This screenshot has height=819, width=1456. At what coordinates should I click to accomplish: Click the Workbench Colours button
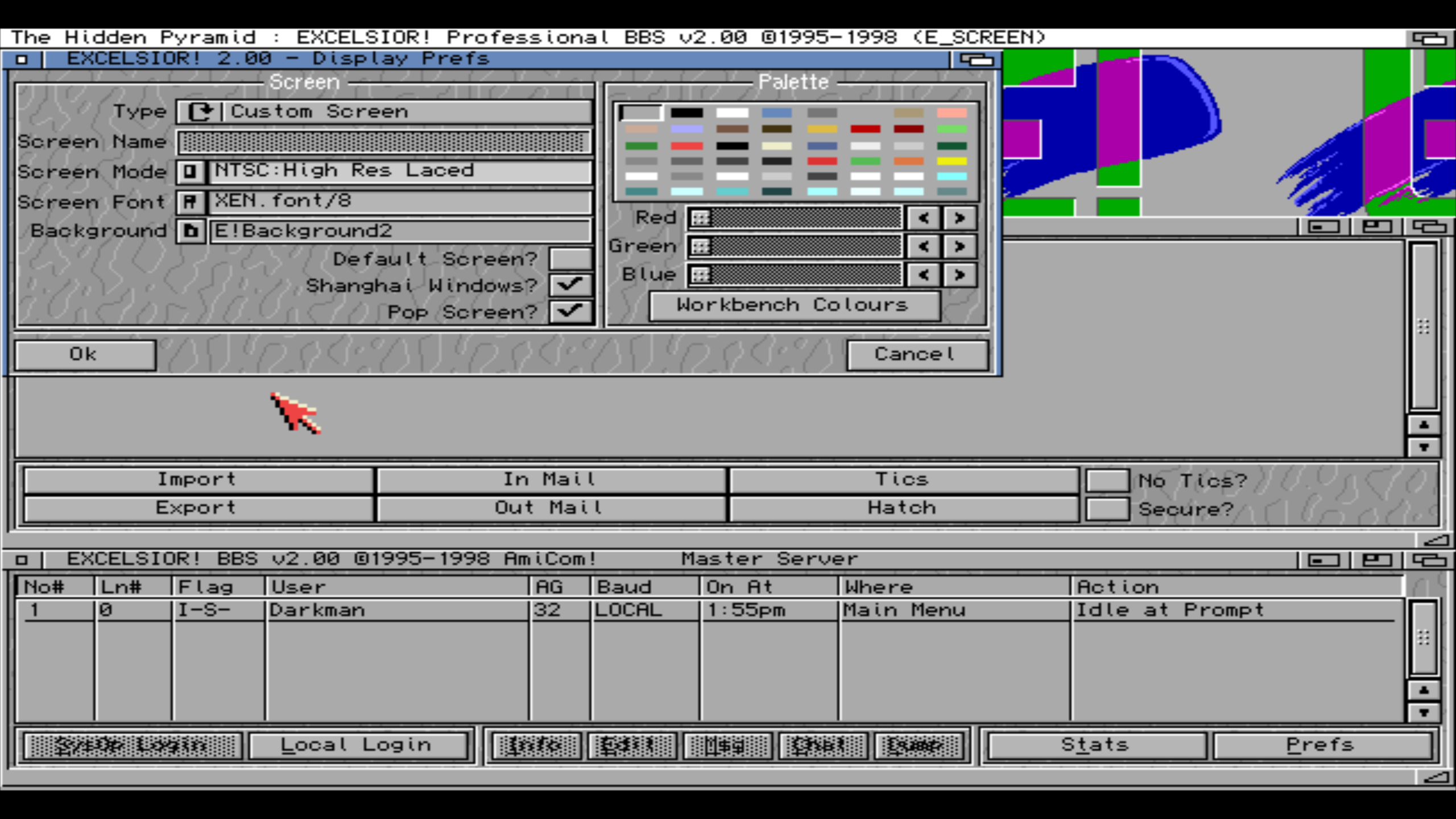pyautogui.click(x=794, y=306)
